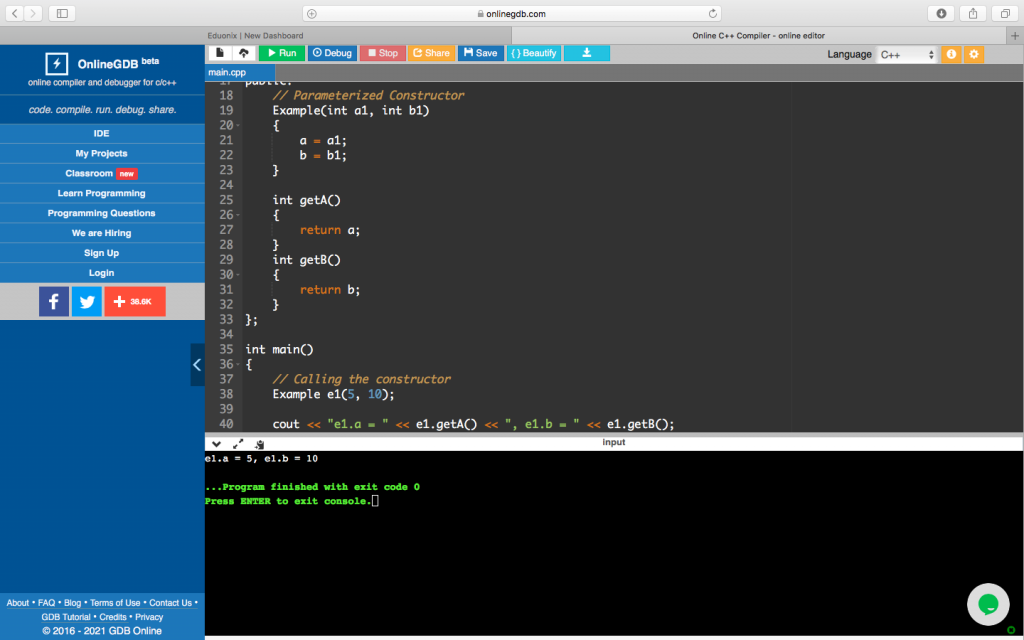Create a new file using the new file icon
The height and width of the screenshot is (640, 1024).
pyautogui.click(x=219, y=53)
